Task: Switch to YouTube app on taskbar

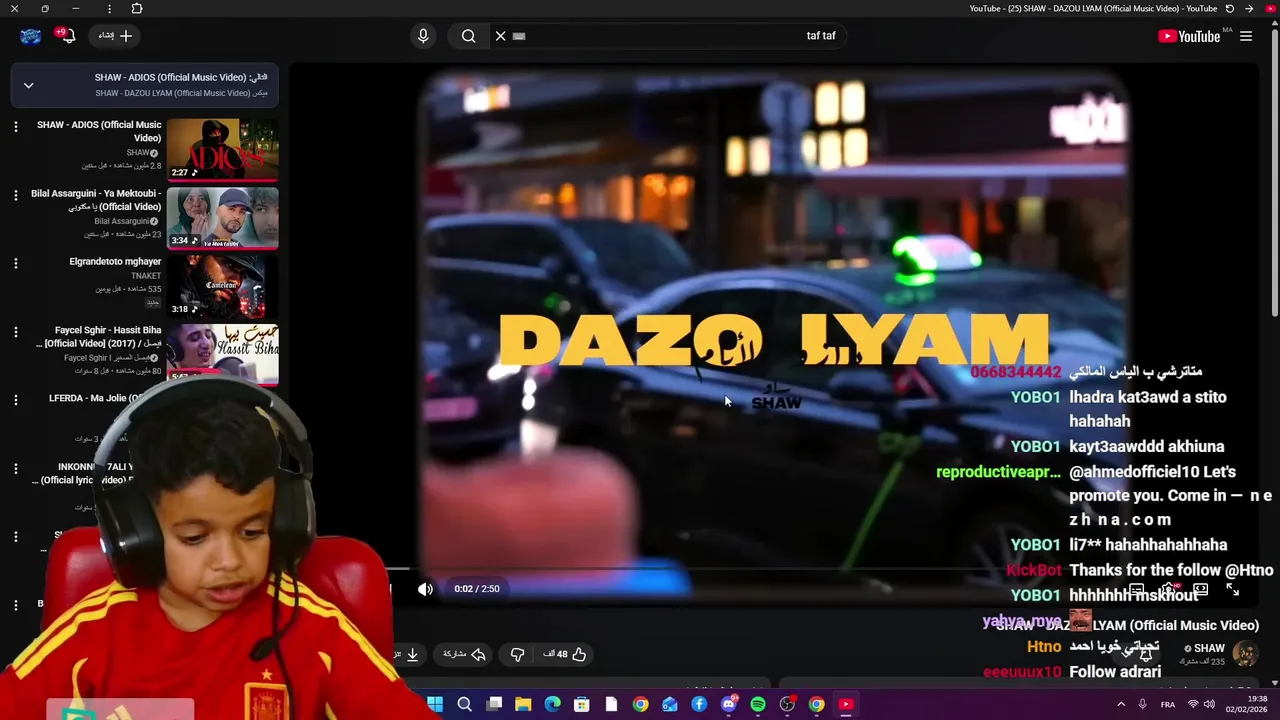Action: pos(846,705)
